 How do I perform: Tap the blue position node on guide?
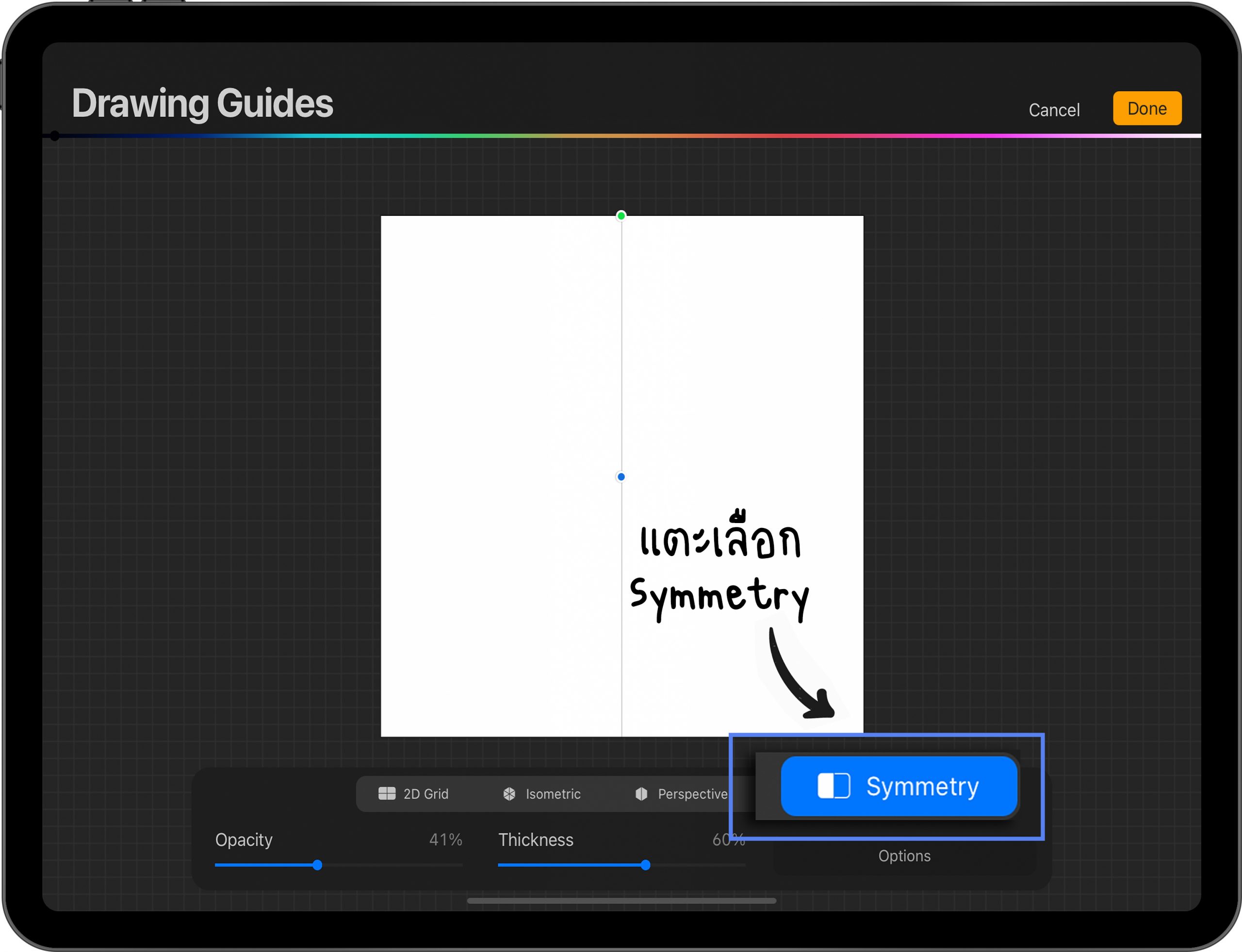point(621,476)
